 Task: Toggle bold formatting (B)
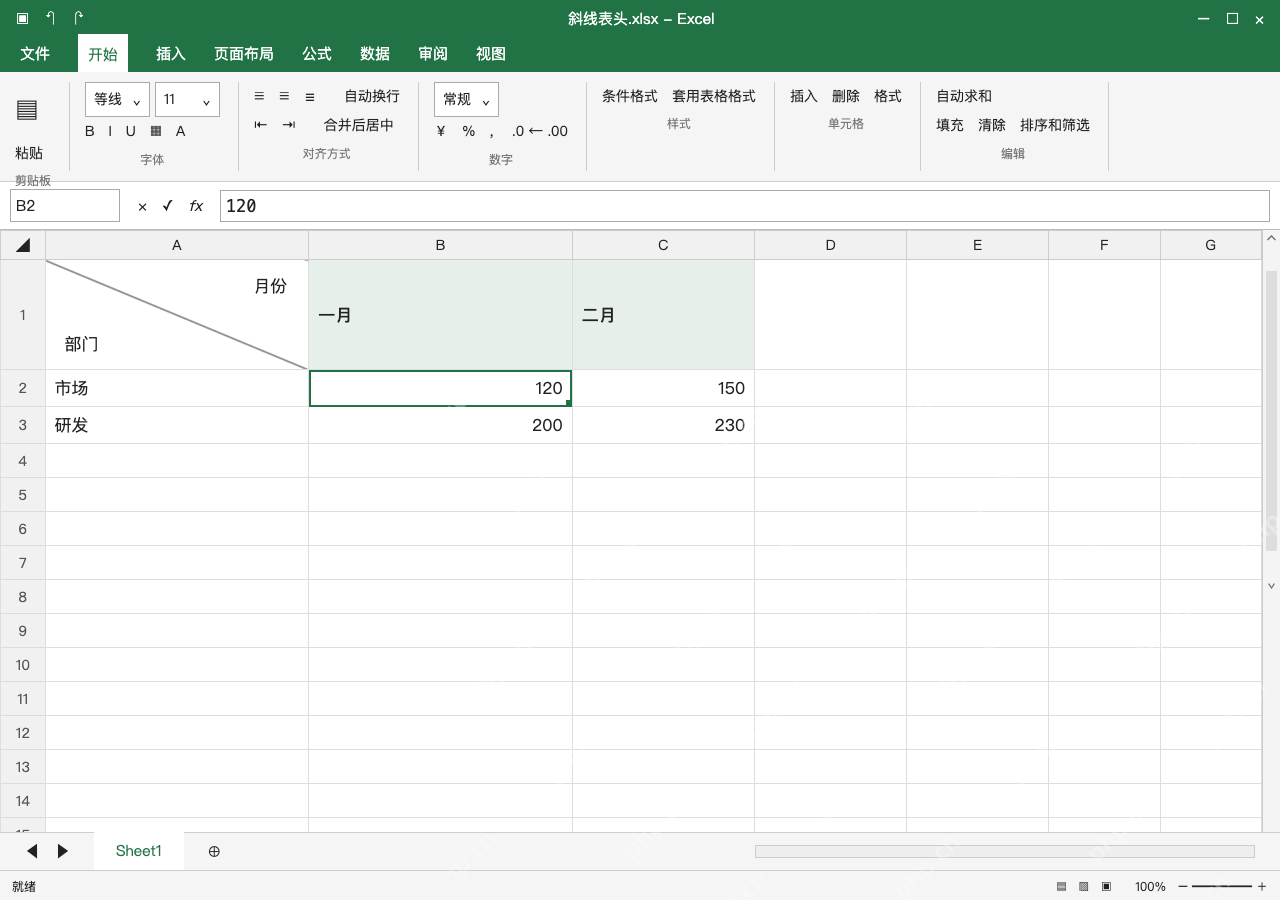tap(90, 131)
